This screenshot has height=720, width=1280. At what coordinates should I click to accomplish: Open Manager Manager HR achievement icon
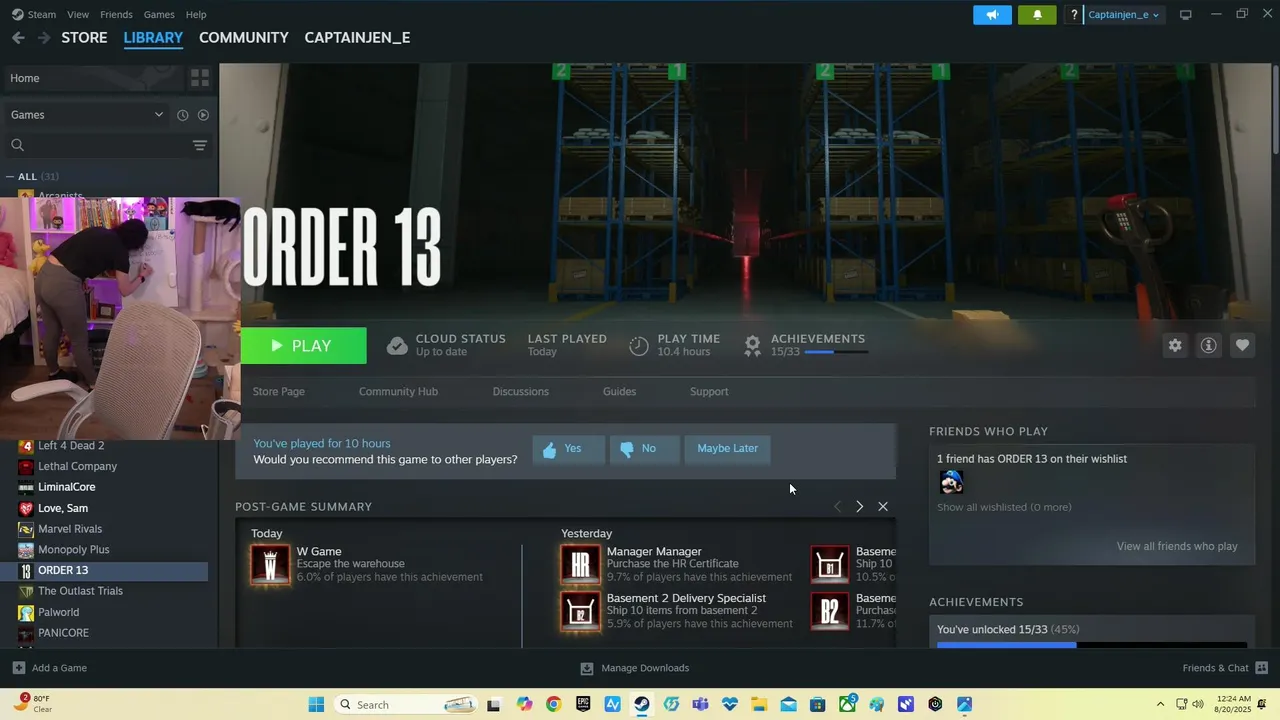click(x=580, y=565)
